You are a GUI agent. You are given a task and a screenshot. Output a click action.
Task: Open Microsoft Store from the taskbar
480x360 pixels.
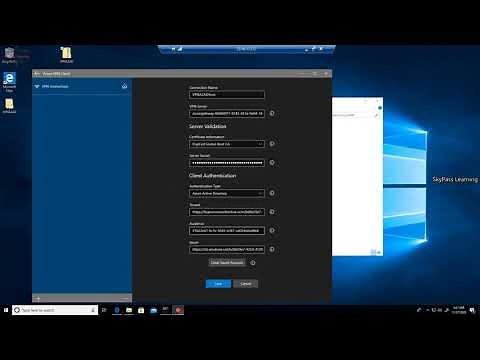[x=141, y=310]
